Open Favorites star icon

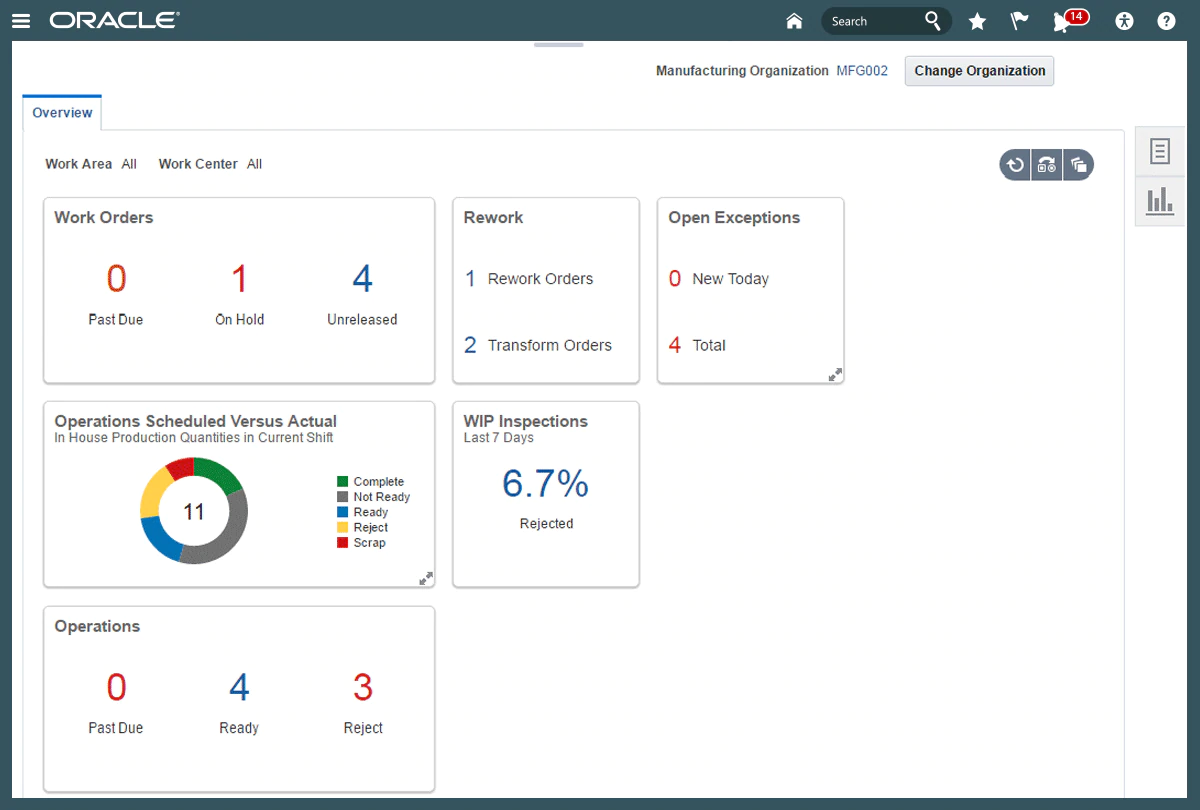click(977, 21)
